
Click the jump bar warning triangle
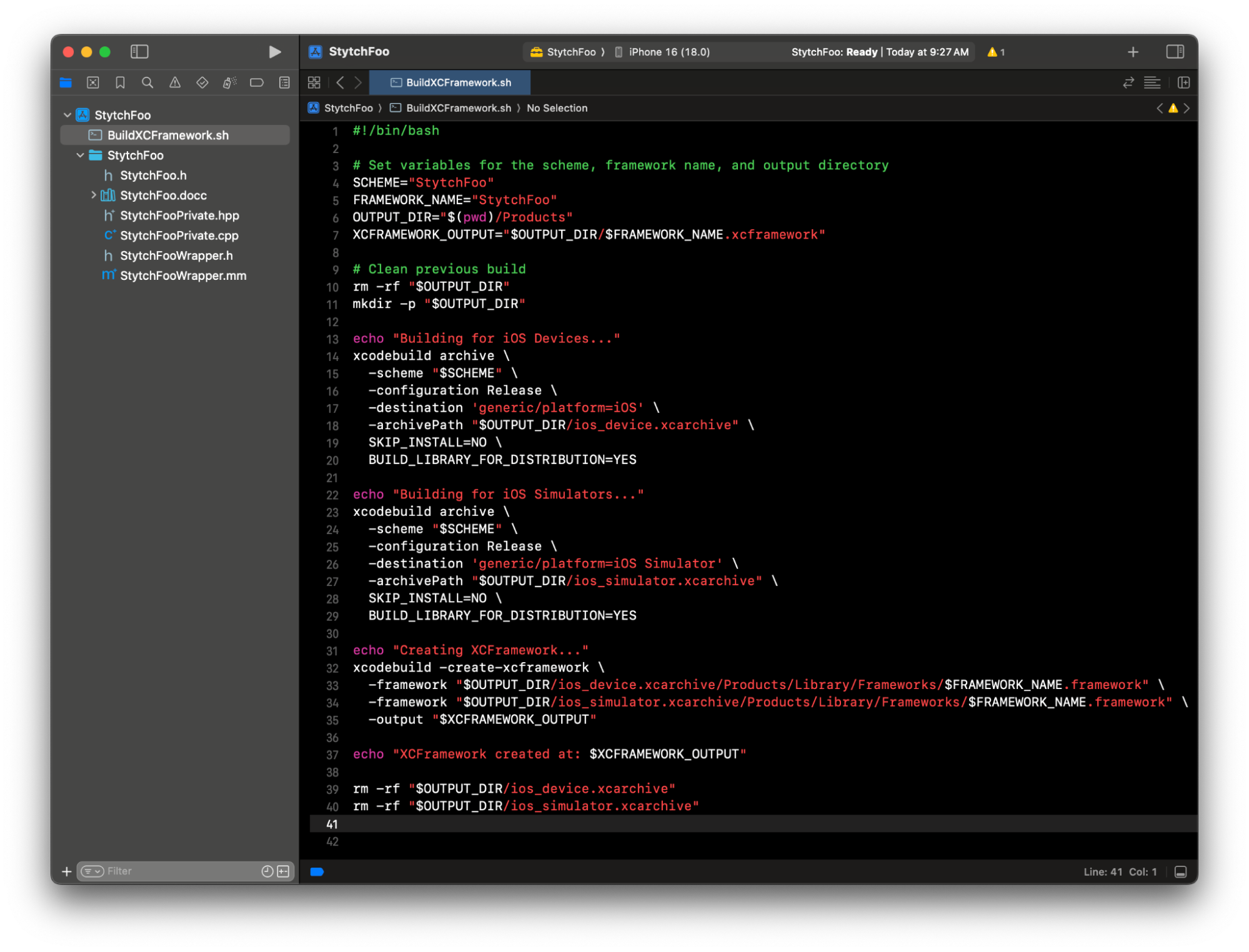1173,108
